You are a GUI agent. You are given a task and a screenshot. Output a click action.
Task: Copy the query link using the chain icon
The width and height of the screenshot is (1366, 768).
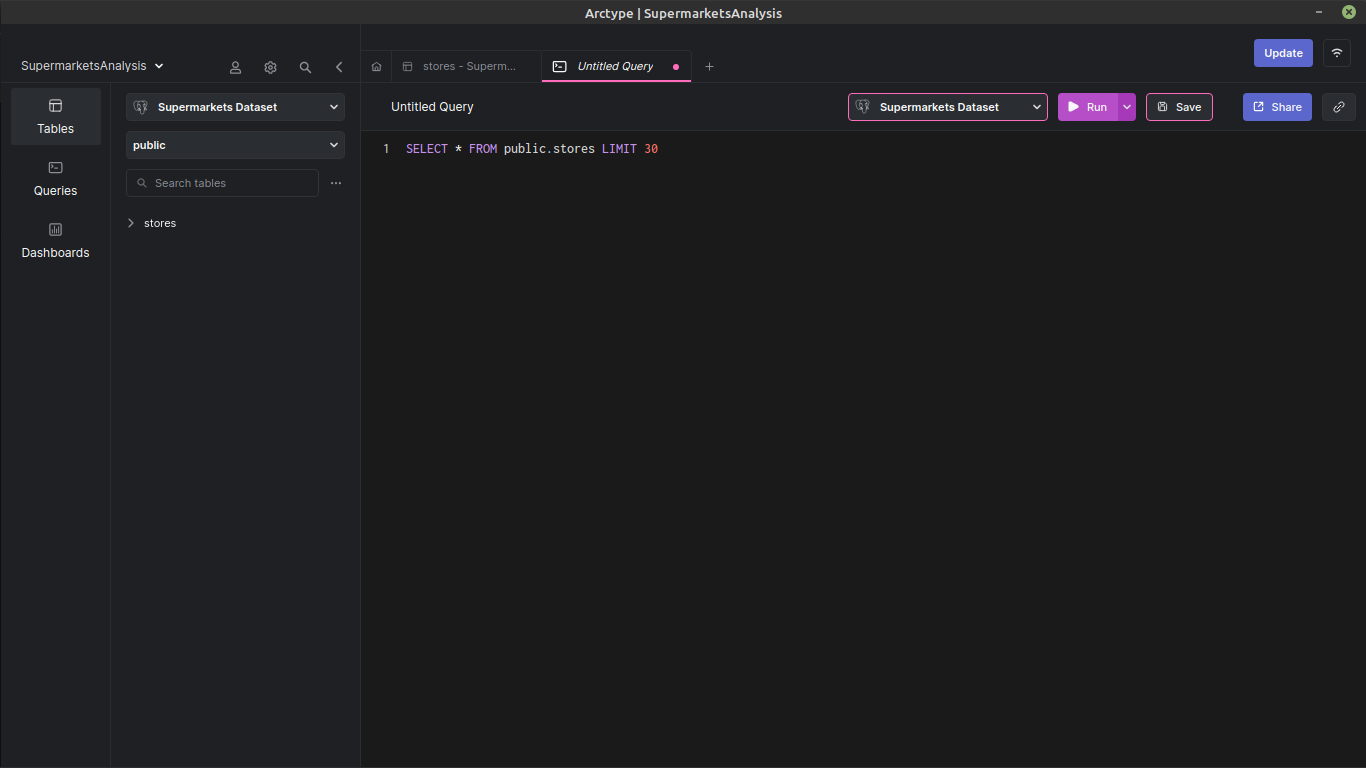click(x=1338, y=107)
